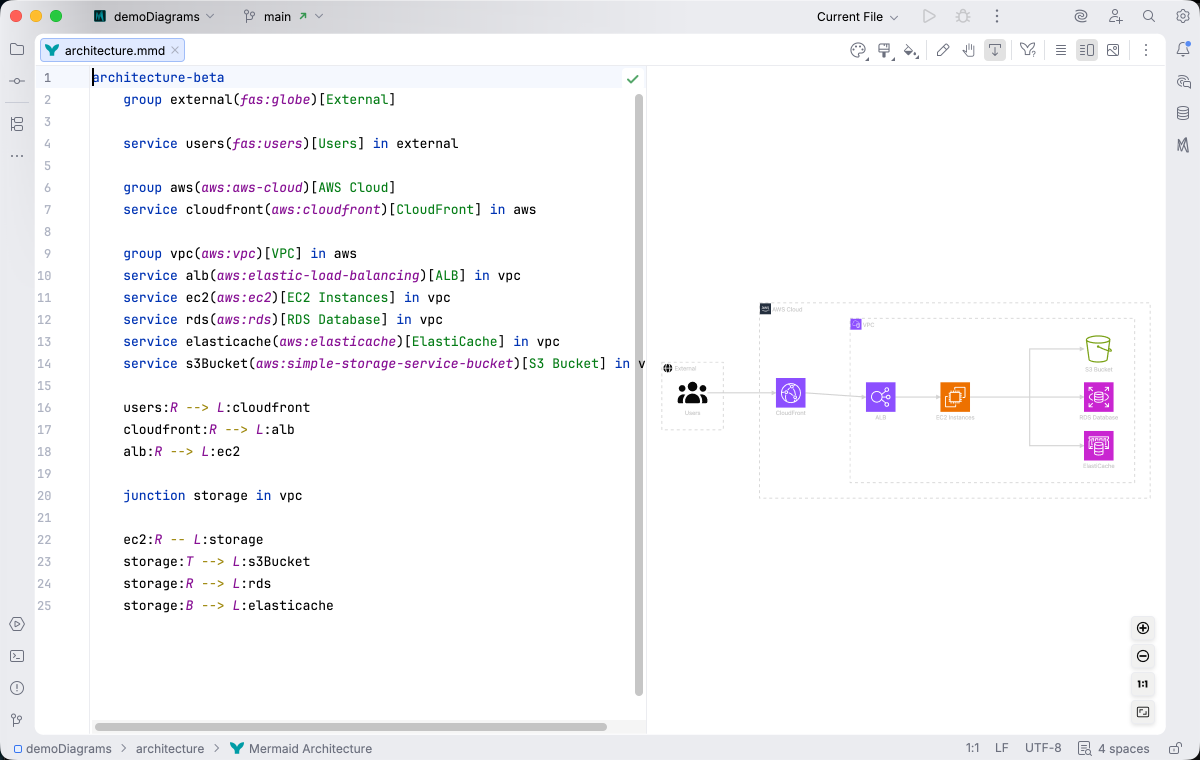Open IDE settings gear
This screenshot has width=1200, height=760.
1182,17
